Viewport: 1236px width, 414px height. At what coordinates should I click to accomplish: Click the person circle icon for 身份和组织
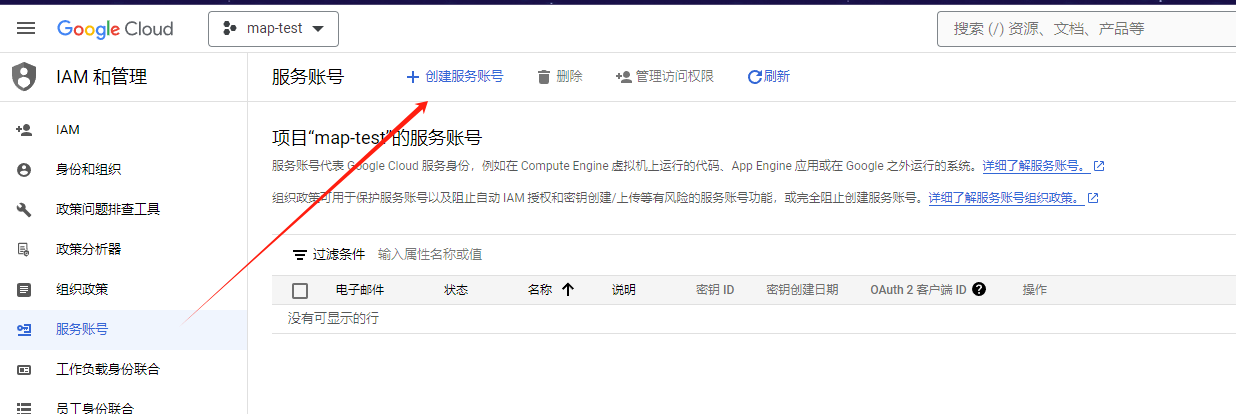point(24,170)
